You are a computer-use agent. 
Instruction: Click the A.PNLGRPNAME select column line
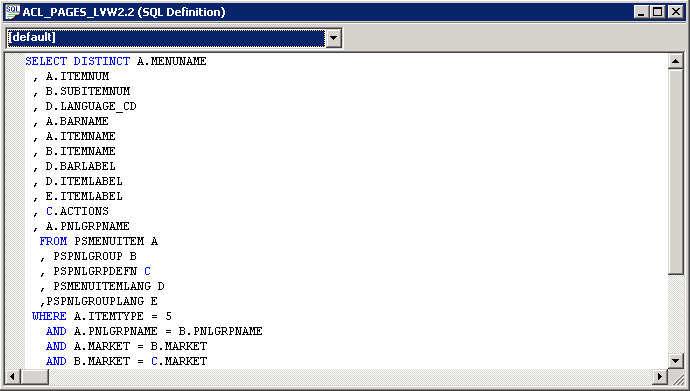(81, 226)
